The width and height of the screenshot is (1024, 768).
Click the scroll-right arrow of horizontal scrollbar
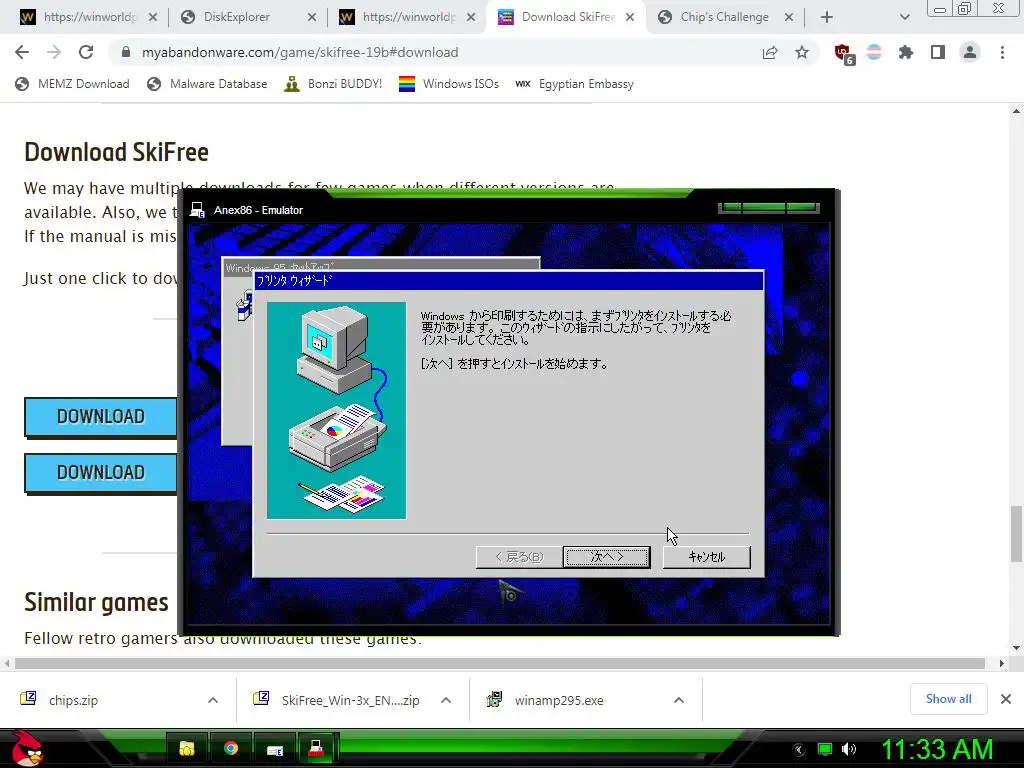coord(1001,664)
